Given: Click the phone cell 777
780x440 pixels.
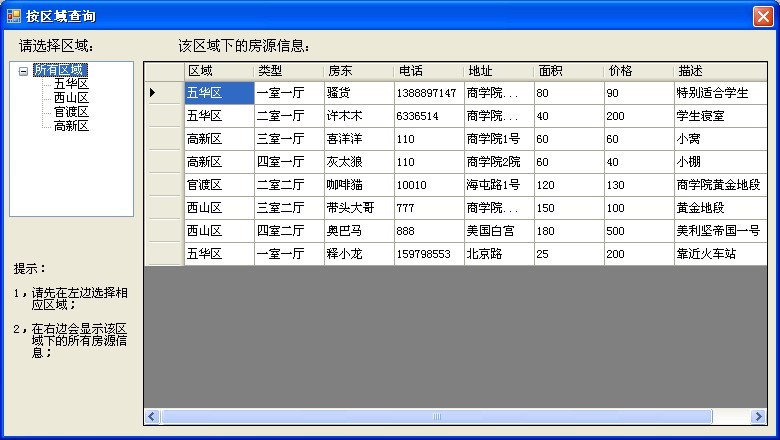Looking at the screenshot, I should click(429, 208).
